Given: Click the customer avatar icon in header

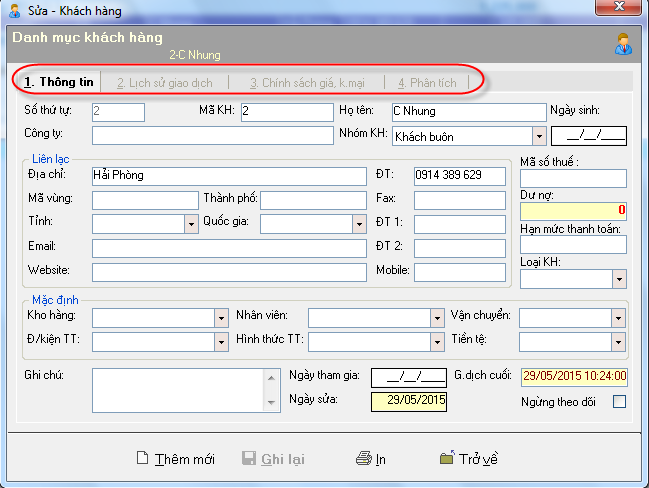Looking at the screenshot, I should [x=623, y=44].
